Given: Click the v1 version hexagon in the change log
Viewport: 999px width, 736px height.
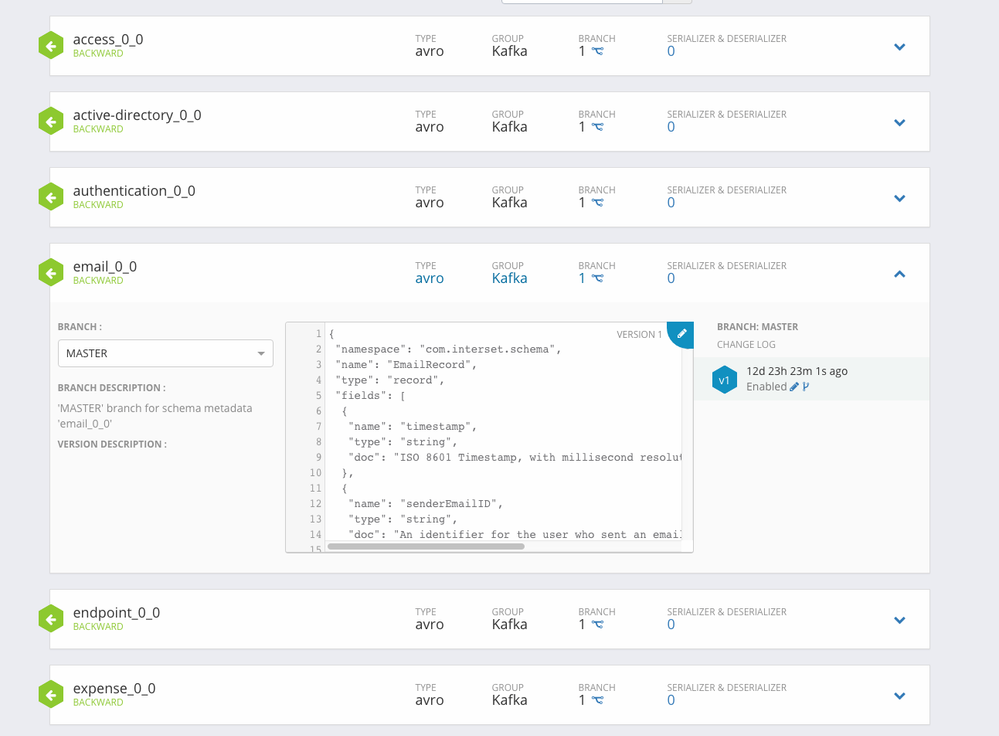Looking at the screenshot, I should [724, 380].
